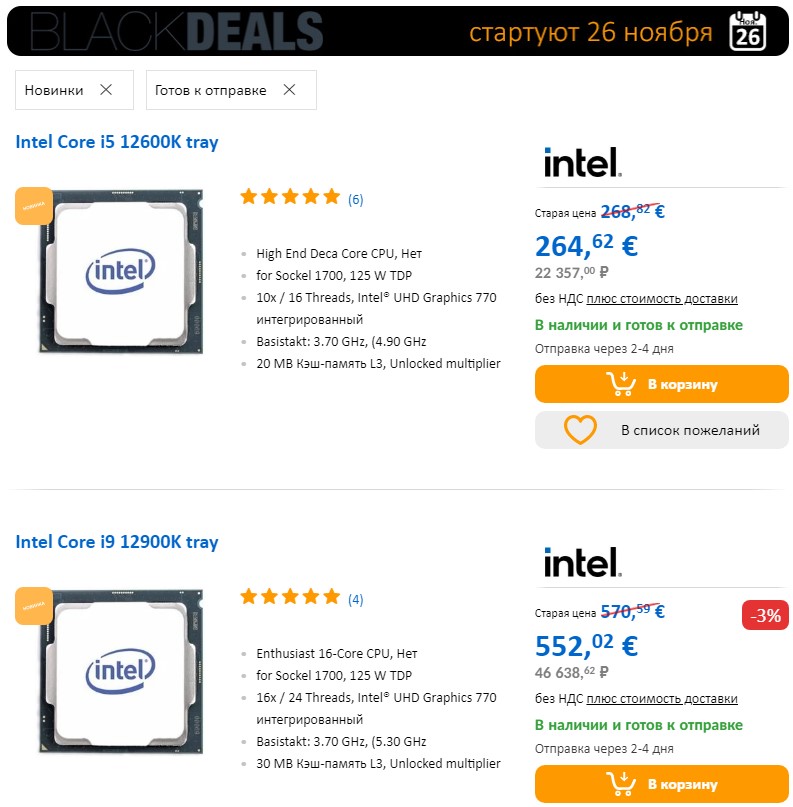This screenshot has width=793, height=807.
Task: Click the heart icon to wishlist i5 12600K
Action: 580,430
